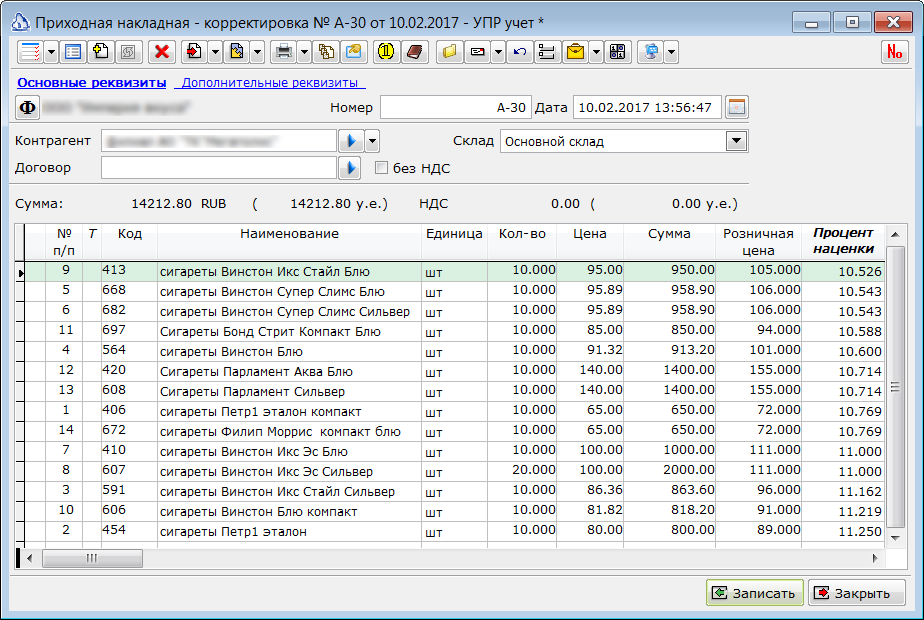924x620 pixels.
Task: Open the Склад combo box dropdown
Action: pos(736,141)
